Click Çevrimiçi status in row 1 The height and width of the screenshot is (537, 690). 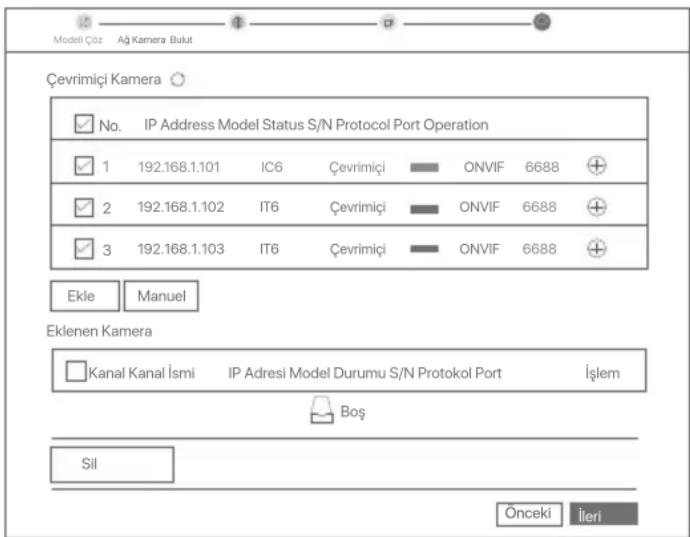(357, 168)
